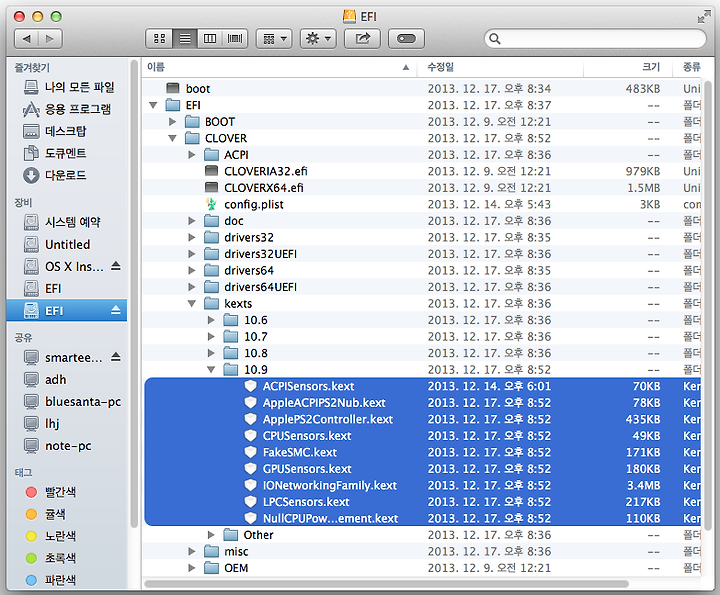Select the 10.6 folder row

[x=422, y=320]
